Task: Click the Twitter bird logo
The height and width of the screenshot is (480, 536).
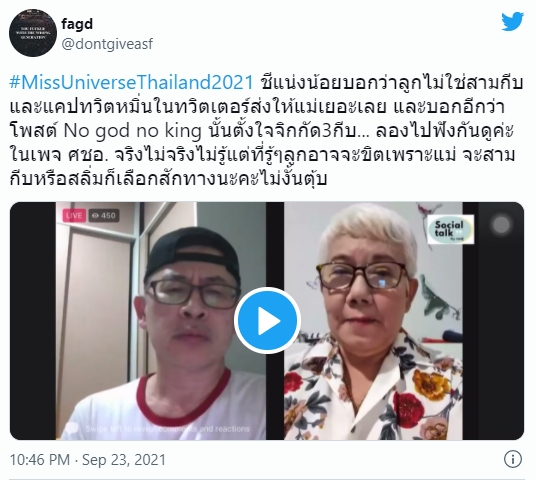Action: (512, 21)
